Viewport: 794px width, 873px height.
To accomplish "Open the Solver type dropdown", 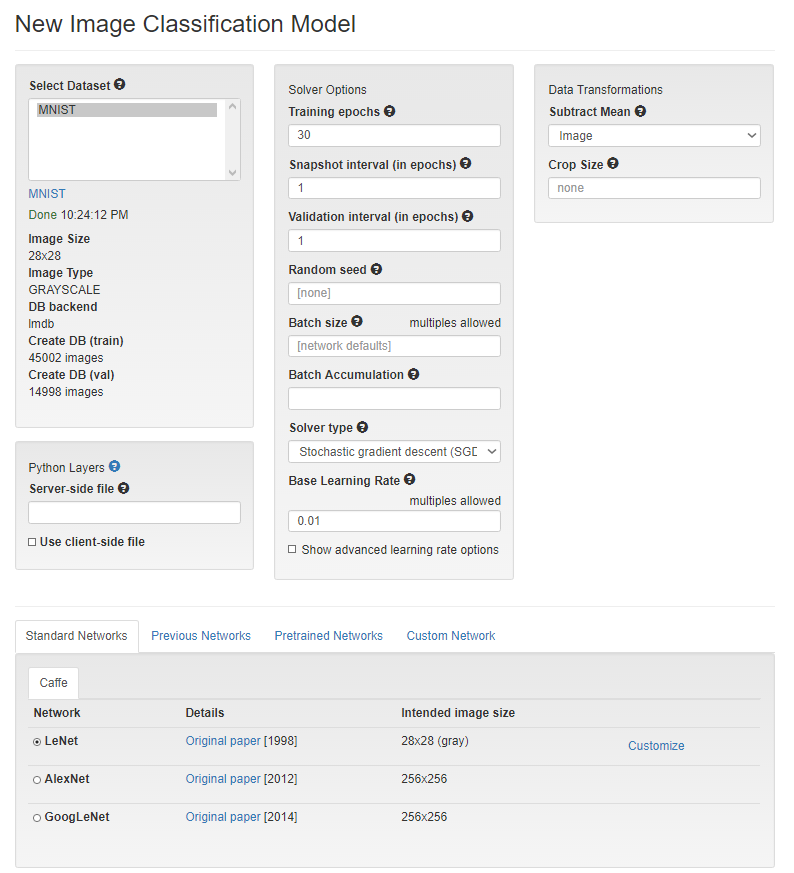I will tap(394, 452).
